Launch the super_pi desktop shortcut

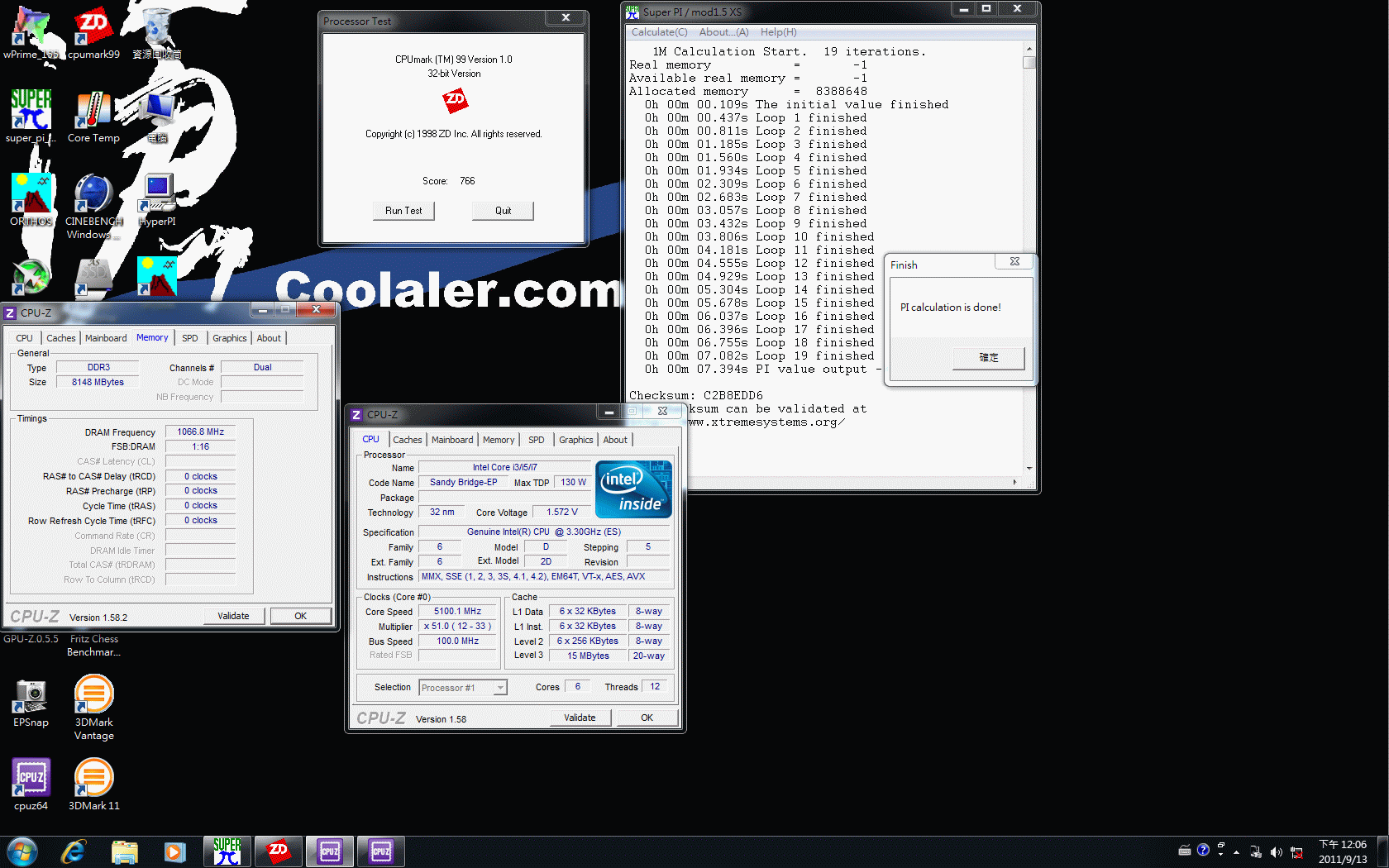(31, 117)
